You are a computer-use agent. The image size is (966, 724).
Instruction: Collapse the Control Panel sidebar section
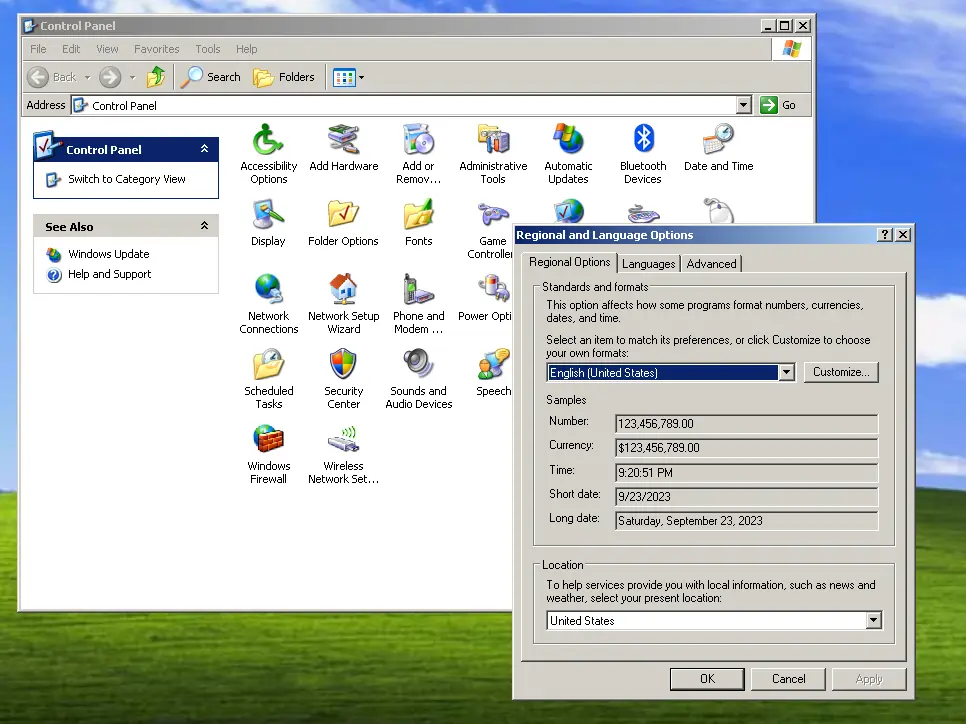pyautogui.click(x=205, y=148)
